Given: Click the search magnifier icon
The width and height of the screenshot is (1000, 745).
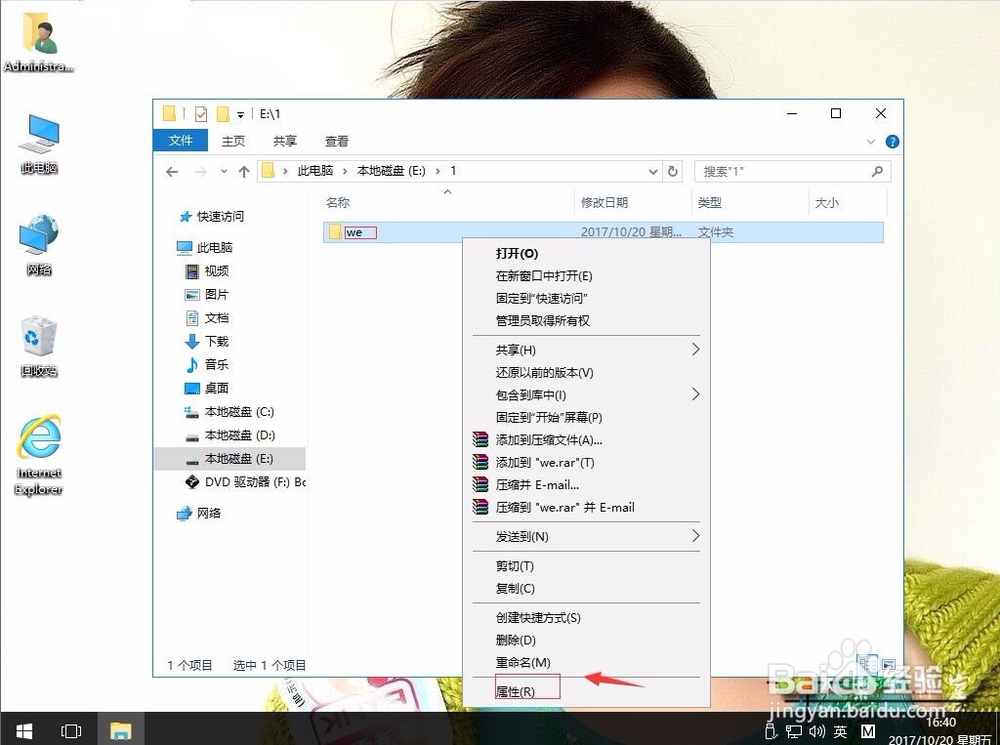Looking at the screenshot, I should tap(877, 171).
